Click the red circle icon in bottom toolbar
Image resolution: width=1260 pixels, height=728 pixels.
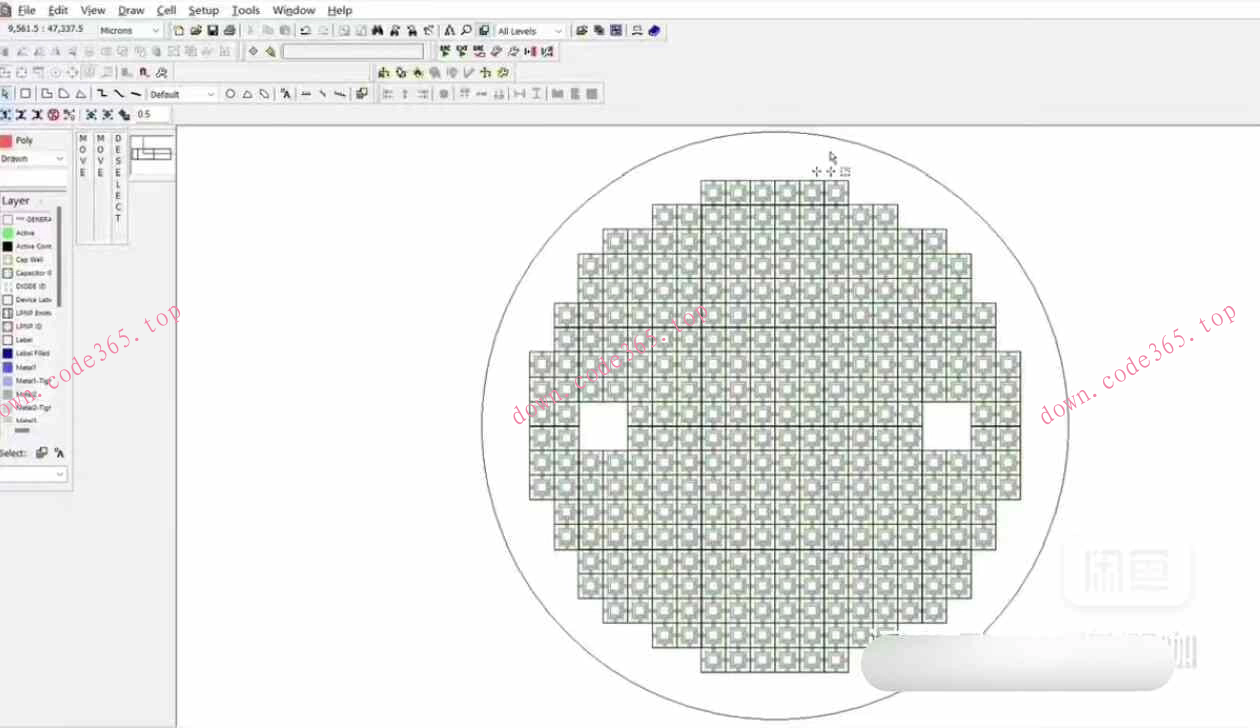point(54,115)
